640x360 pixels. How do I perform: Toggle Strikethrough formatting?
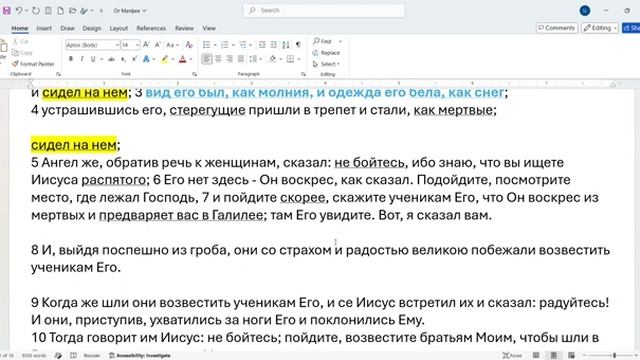111,59
